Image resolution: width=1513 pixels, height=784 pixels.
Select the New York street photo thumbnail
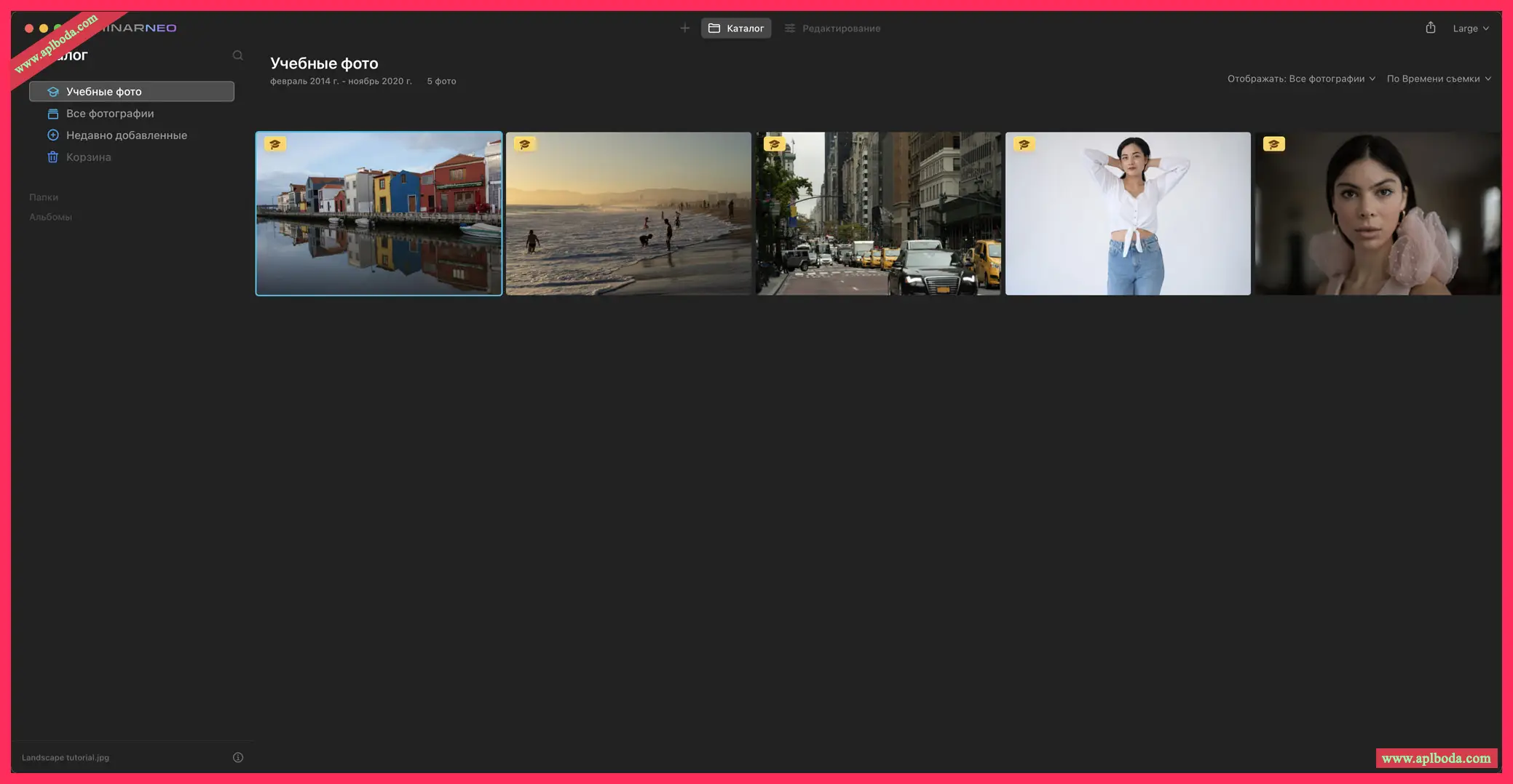point(878,213)
